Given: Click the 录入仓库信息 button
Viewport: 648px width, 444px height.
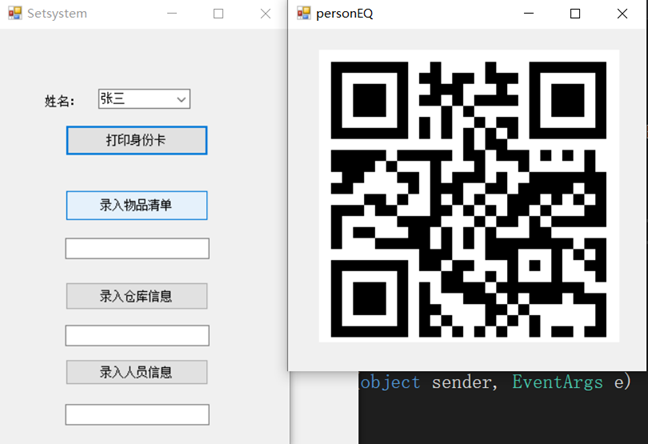Looking at the screenshot, I should [137, 296].
